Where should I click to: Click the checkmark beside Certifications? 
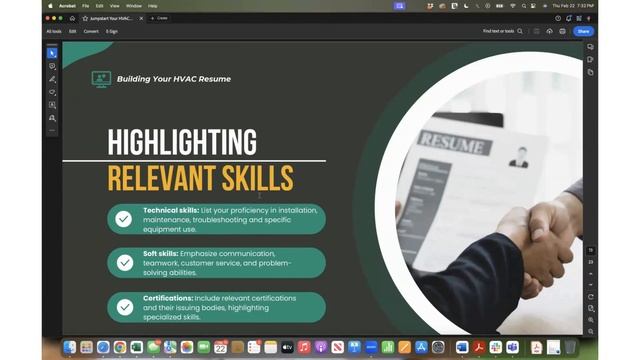125,307
